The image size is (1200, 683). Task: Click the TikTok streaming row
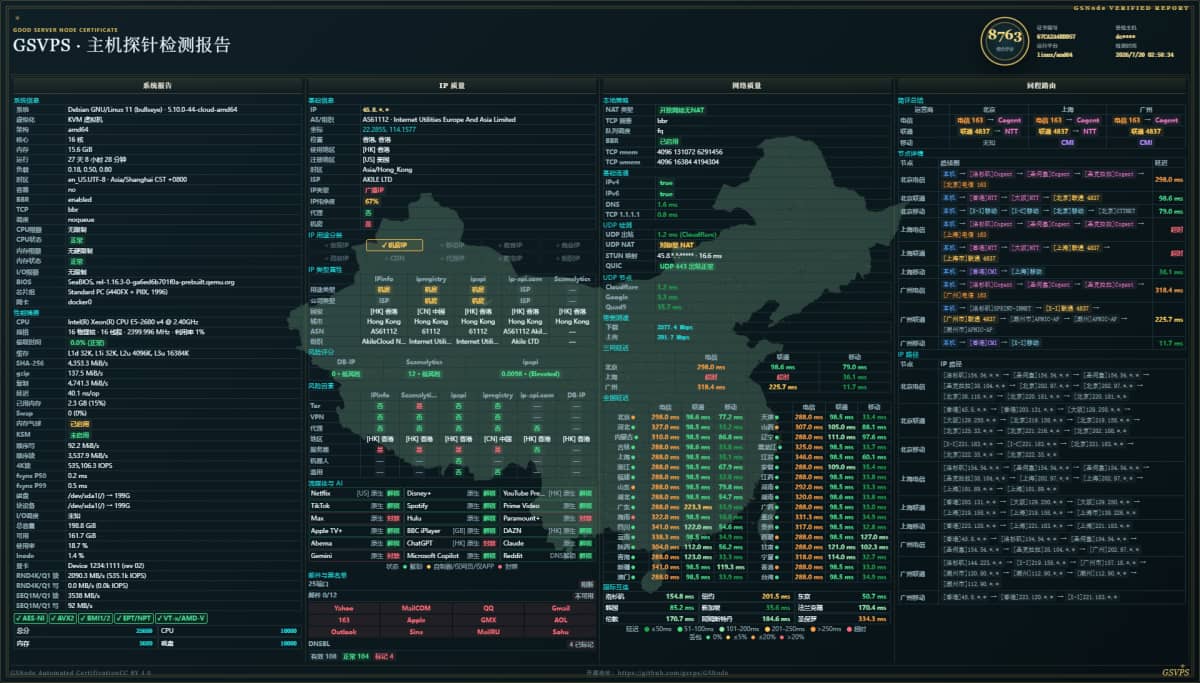click(355, 505)
